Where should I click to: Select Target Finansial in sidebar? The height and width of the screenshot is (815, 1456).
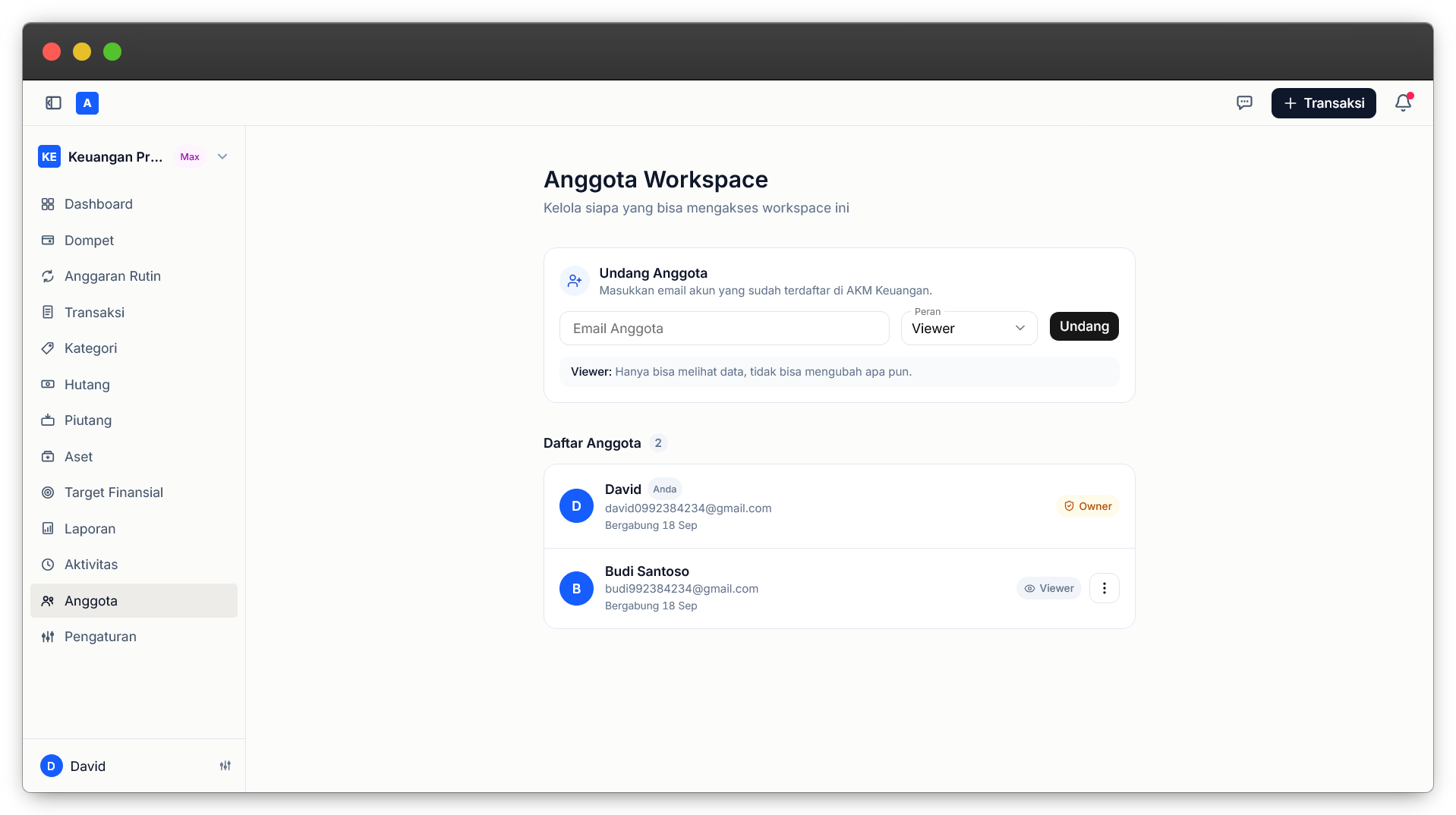point(134,492)
